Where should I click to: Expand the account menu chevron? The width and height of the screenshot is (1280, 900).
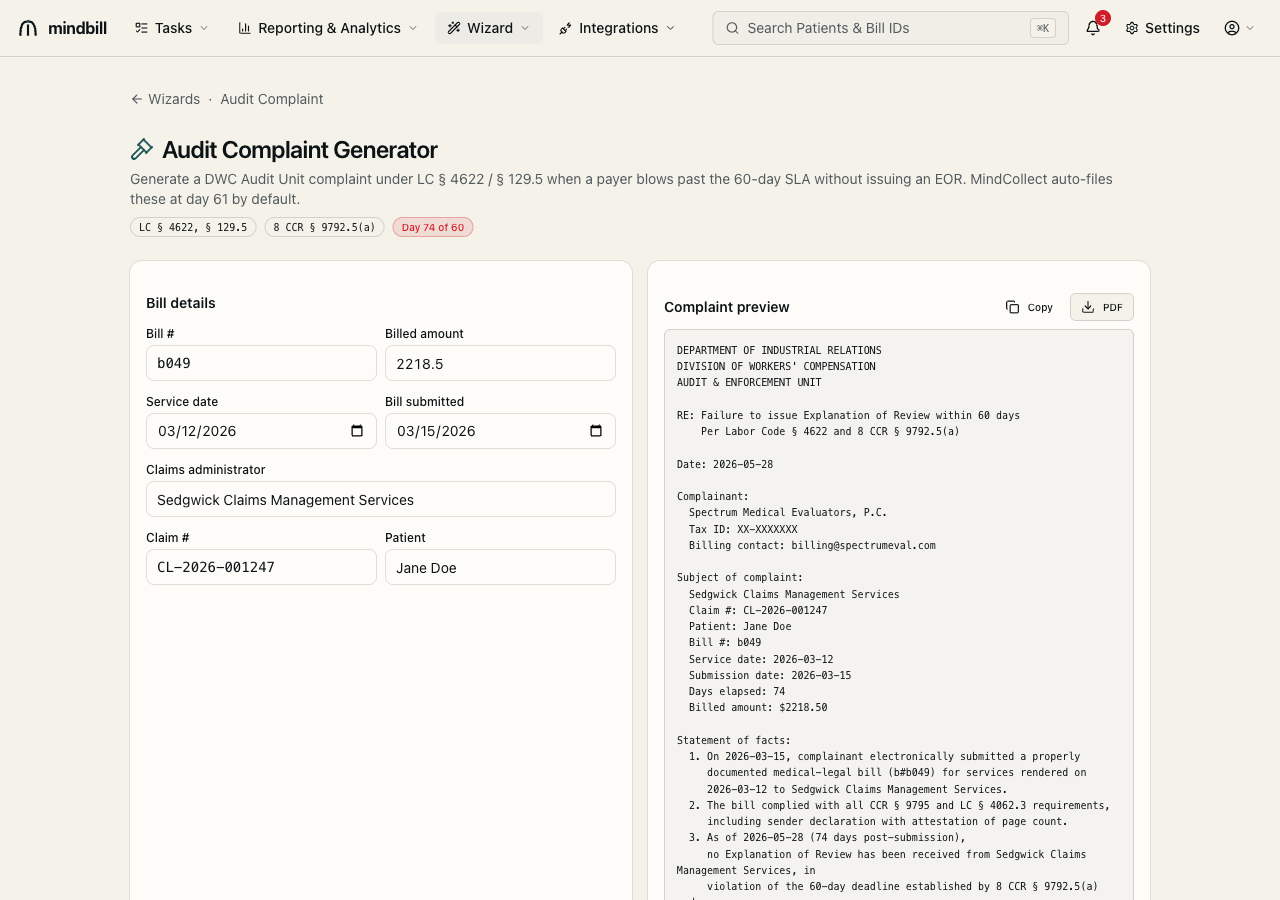click(1250, 28)
